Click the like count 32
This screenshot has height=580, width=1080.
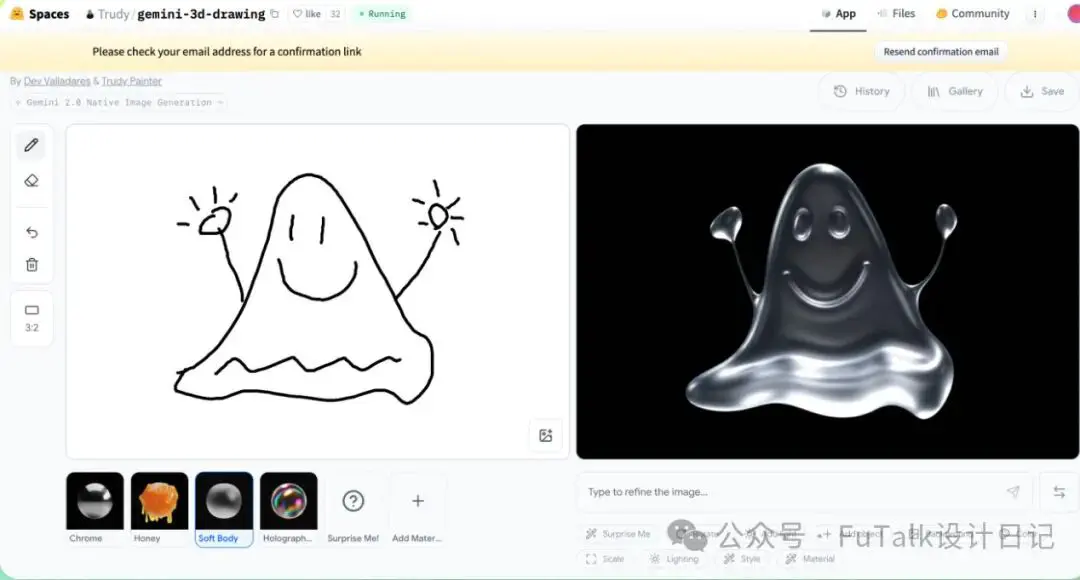tap(335, 14)
